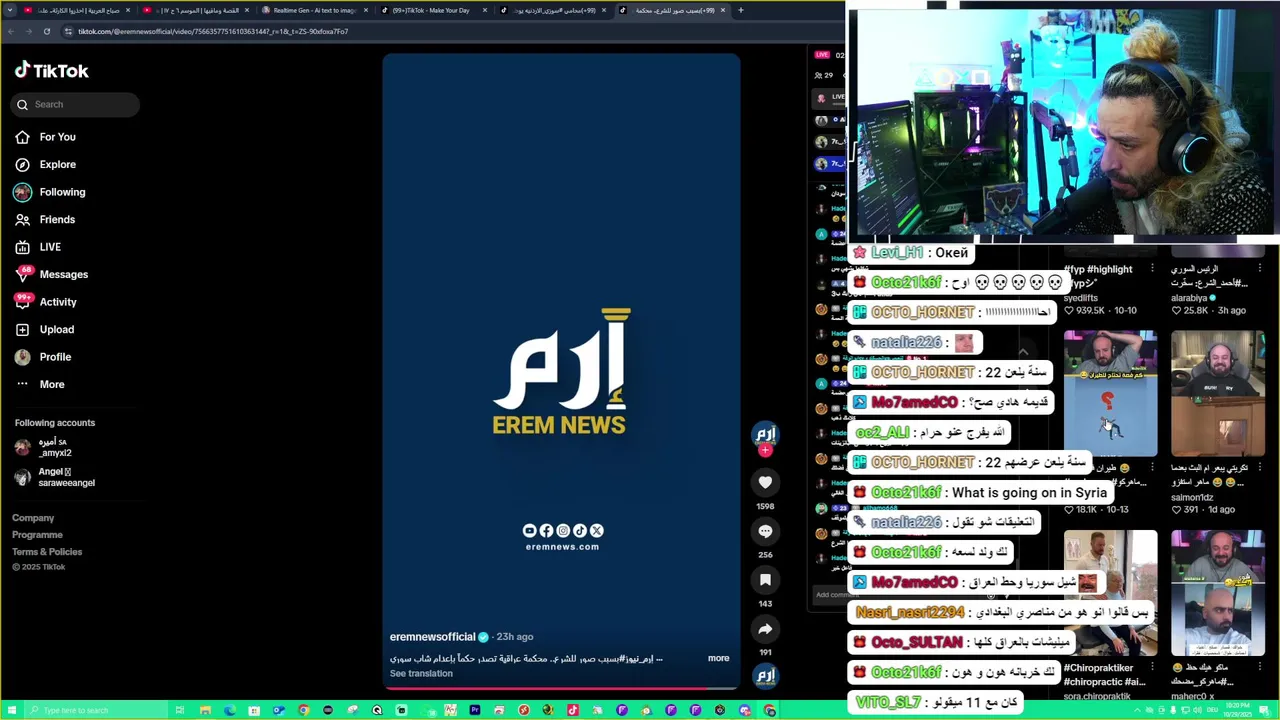Open Terms & Policies footer link
1280x720 pixels.
click(x=47, y=552)
